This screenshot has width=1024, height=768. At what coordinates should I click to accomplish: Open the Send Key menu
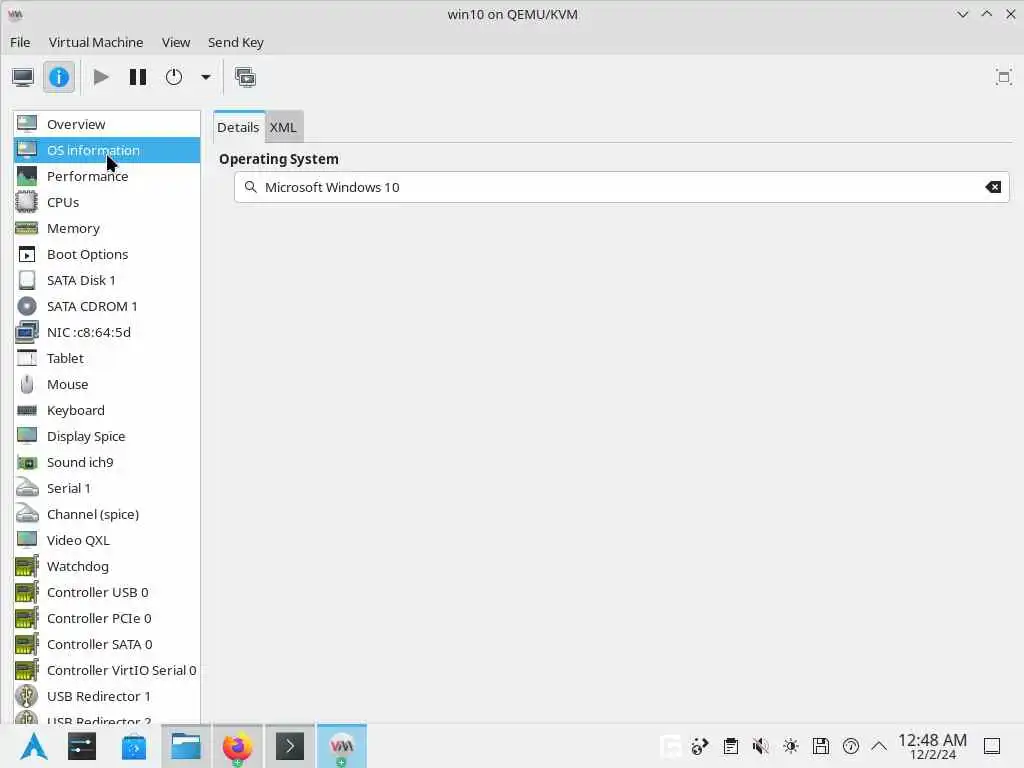point(236,42)
